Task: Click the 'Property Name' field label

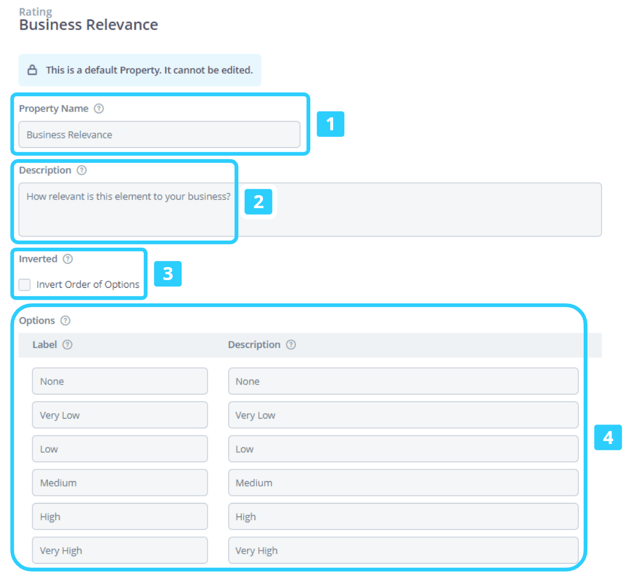Action: pos(54,109)
